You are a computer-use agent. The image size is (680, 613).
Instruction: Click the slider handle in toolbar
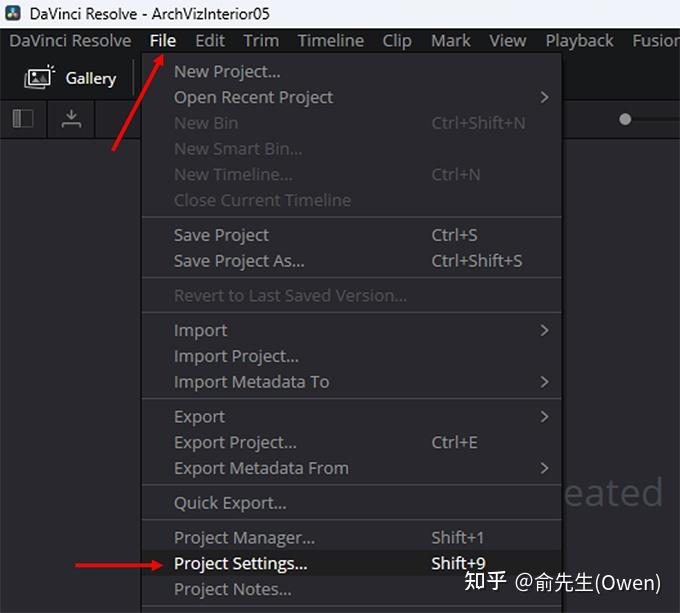point(625,119)
